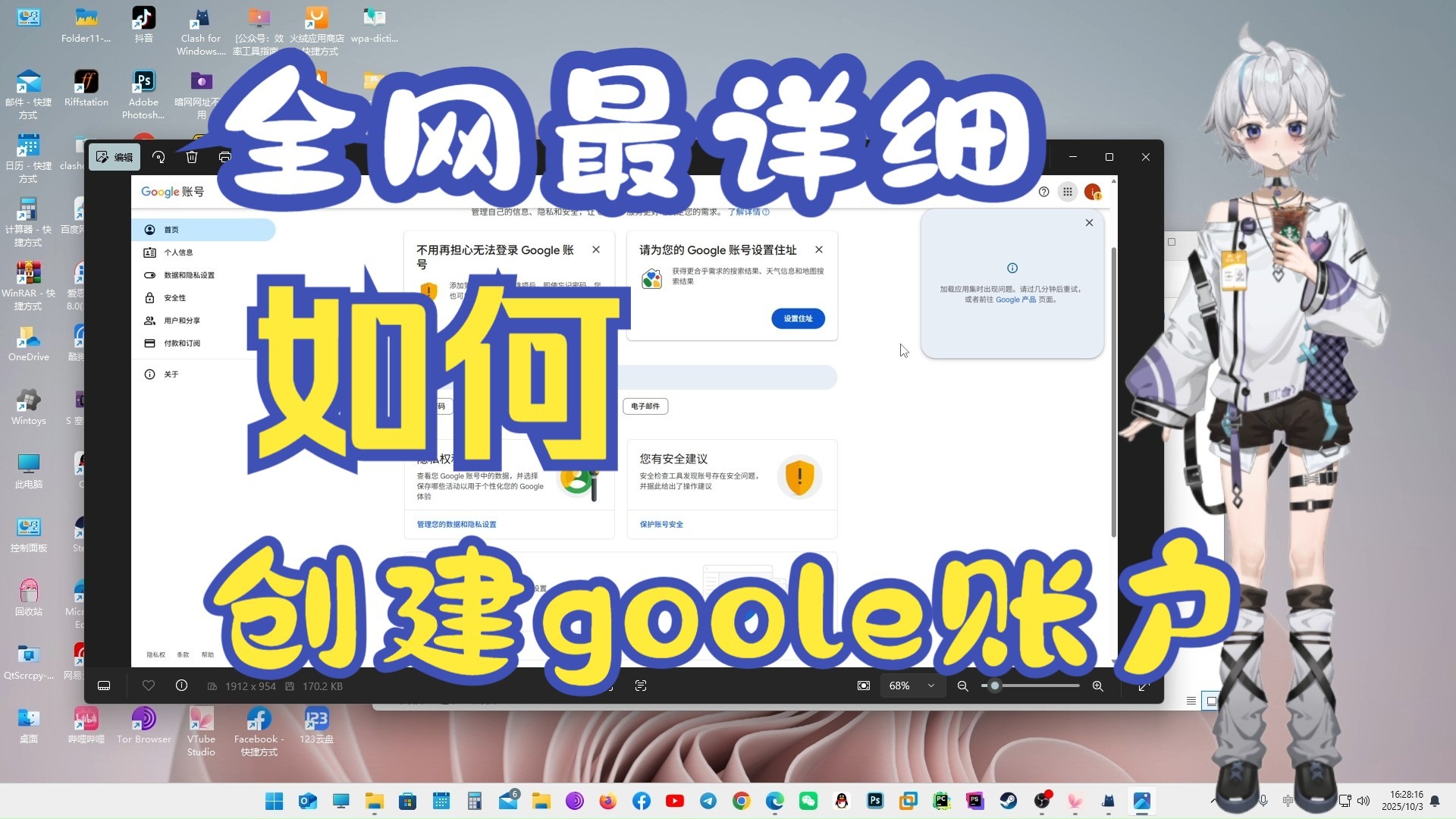
Task: Rotate the screenshot using the rotate icon
Action: click(158, 157)
